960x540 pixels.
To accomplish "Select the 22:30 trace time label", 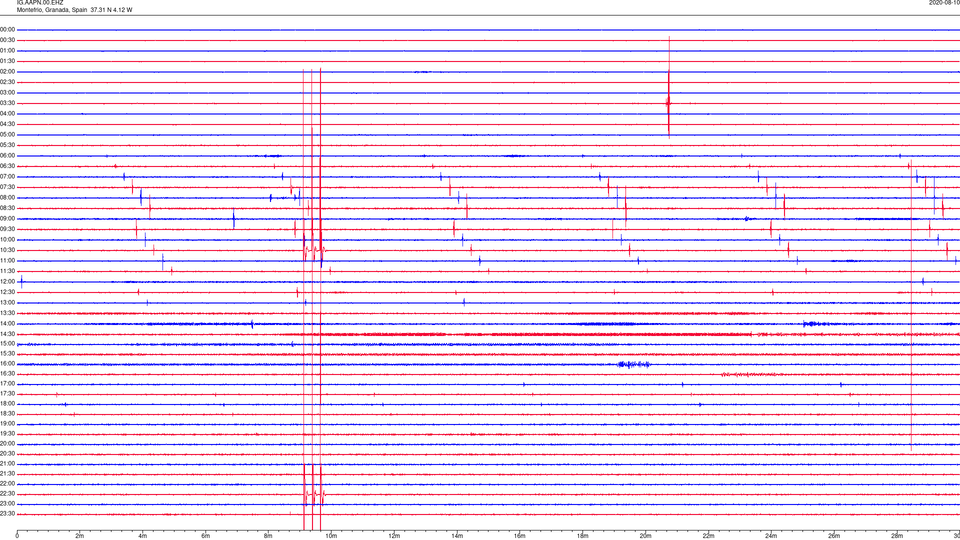I will [7, 494].
